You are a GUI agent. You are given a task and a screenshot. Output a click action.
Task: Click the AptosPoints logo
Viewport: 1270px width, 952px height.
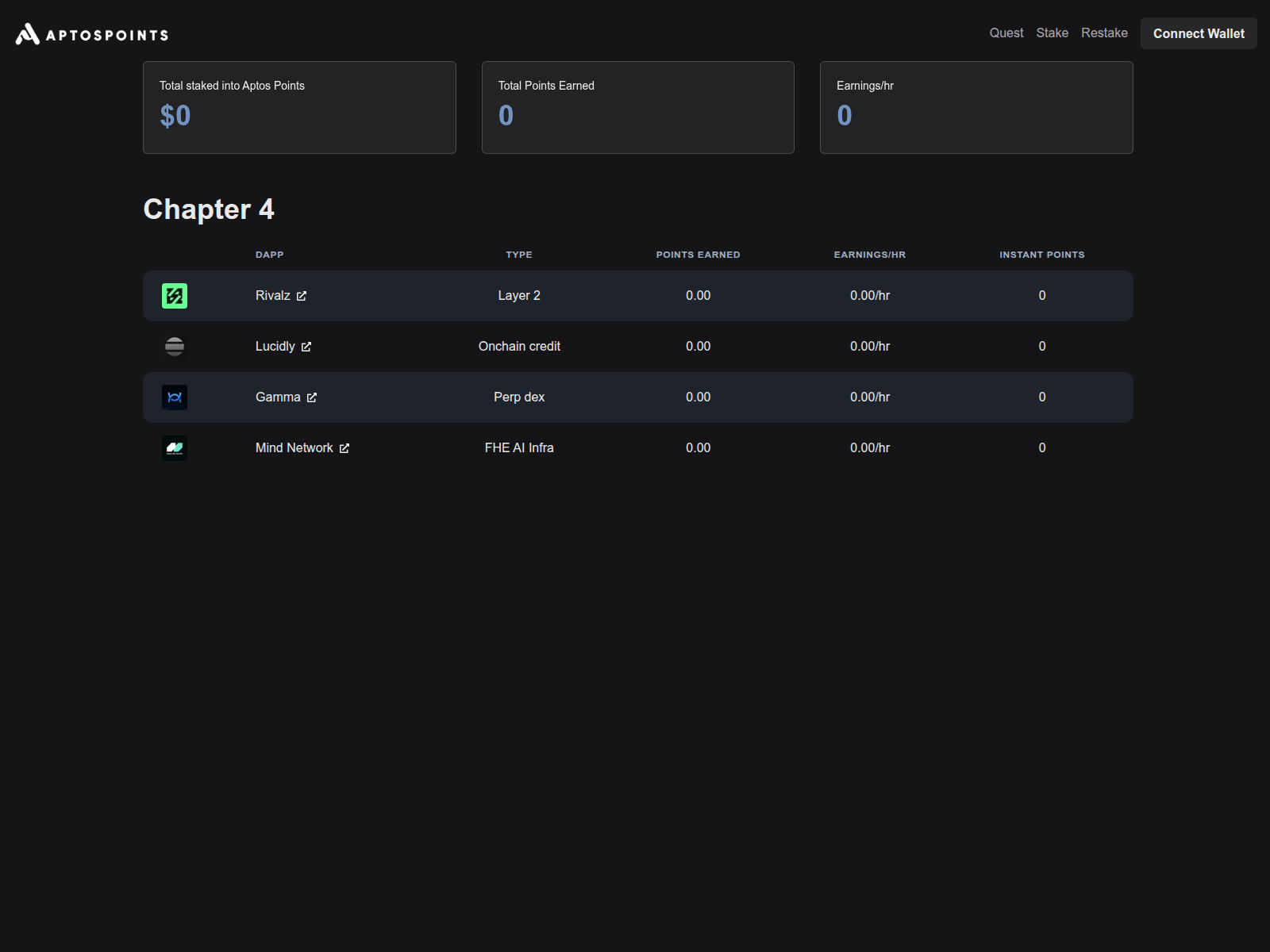click(92, 34)
